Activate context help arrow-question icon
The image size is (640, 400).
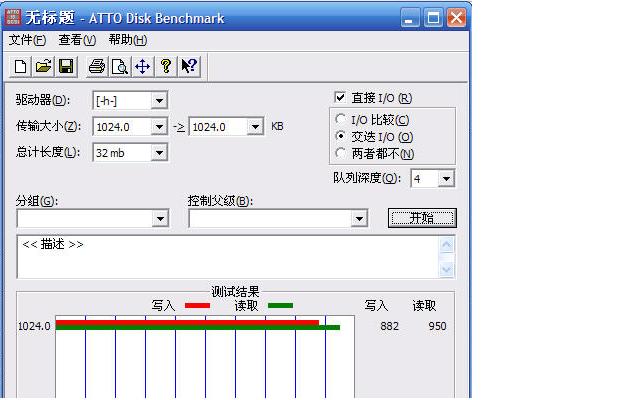(189, 66)
